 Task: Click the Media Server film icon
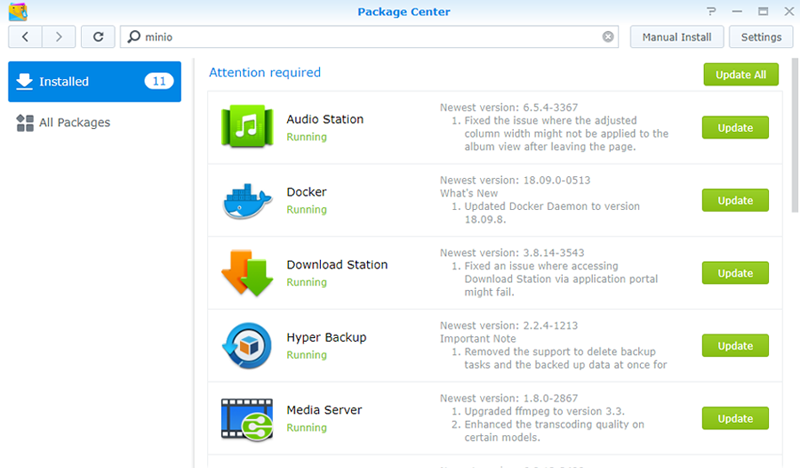pos(247,419)
